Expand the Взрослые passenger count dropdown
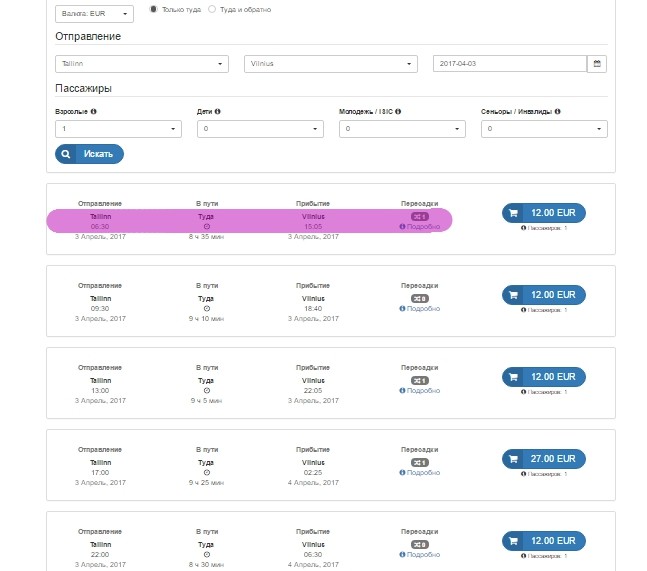Screen dimensions: 647x571 (x=118, y=129)
